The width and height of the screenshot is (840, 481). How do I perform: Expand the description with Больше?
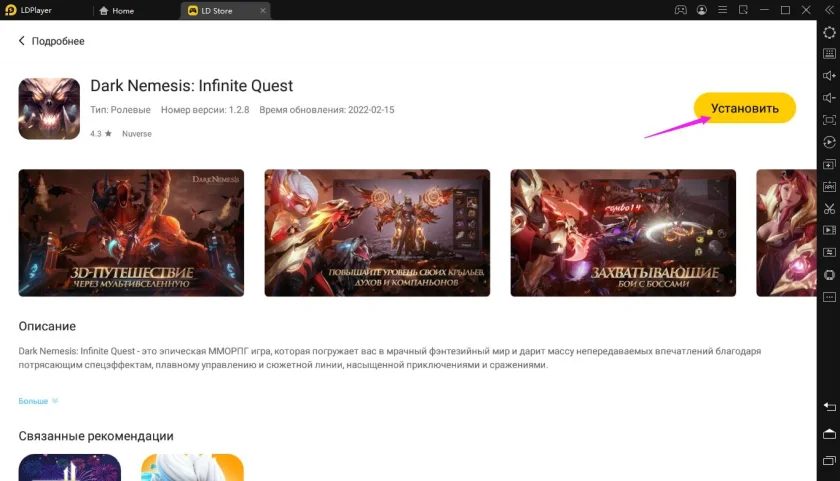38,401
